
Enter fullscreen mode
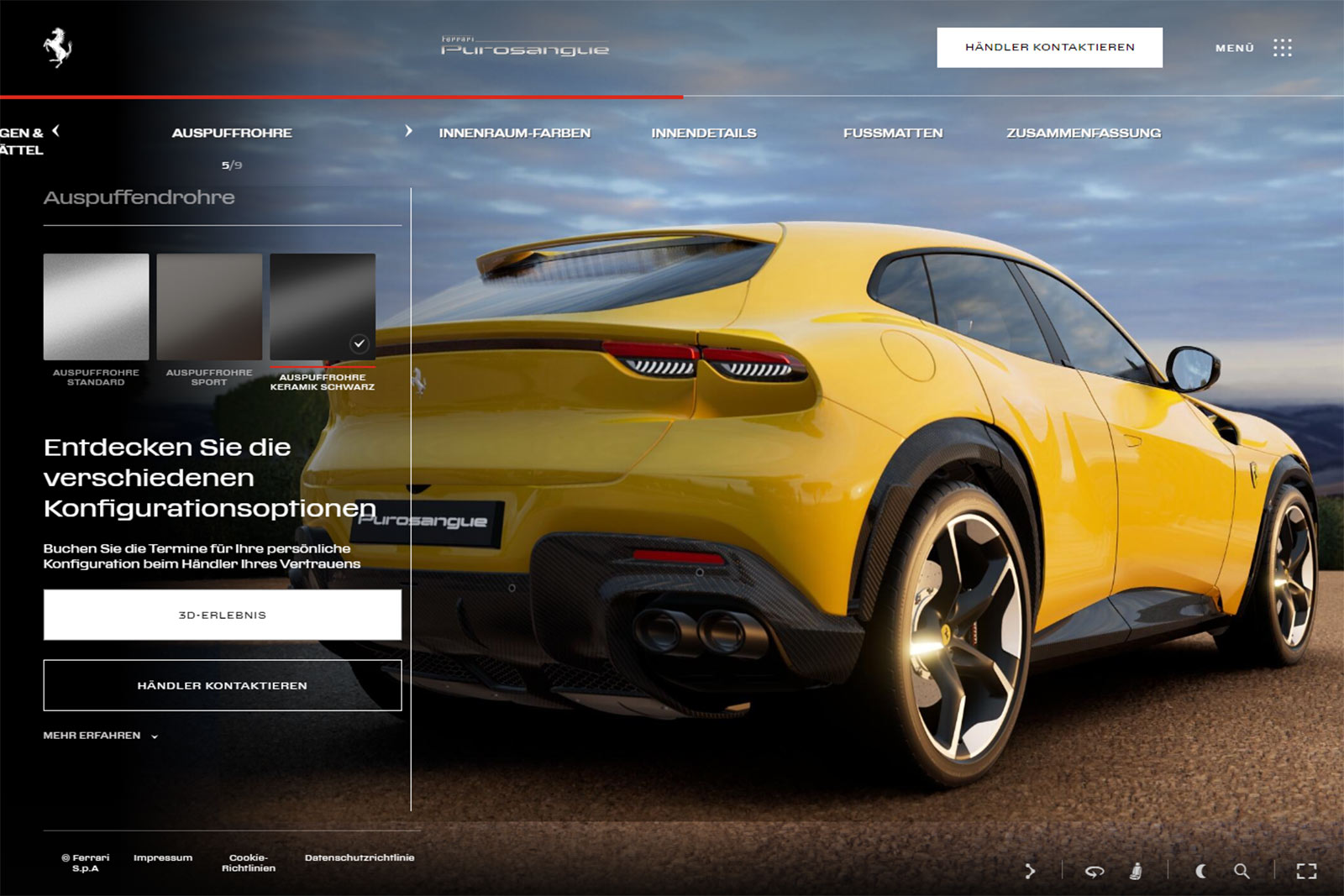(1306, 871)
